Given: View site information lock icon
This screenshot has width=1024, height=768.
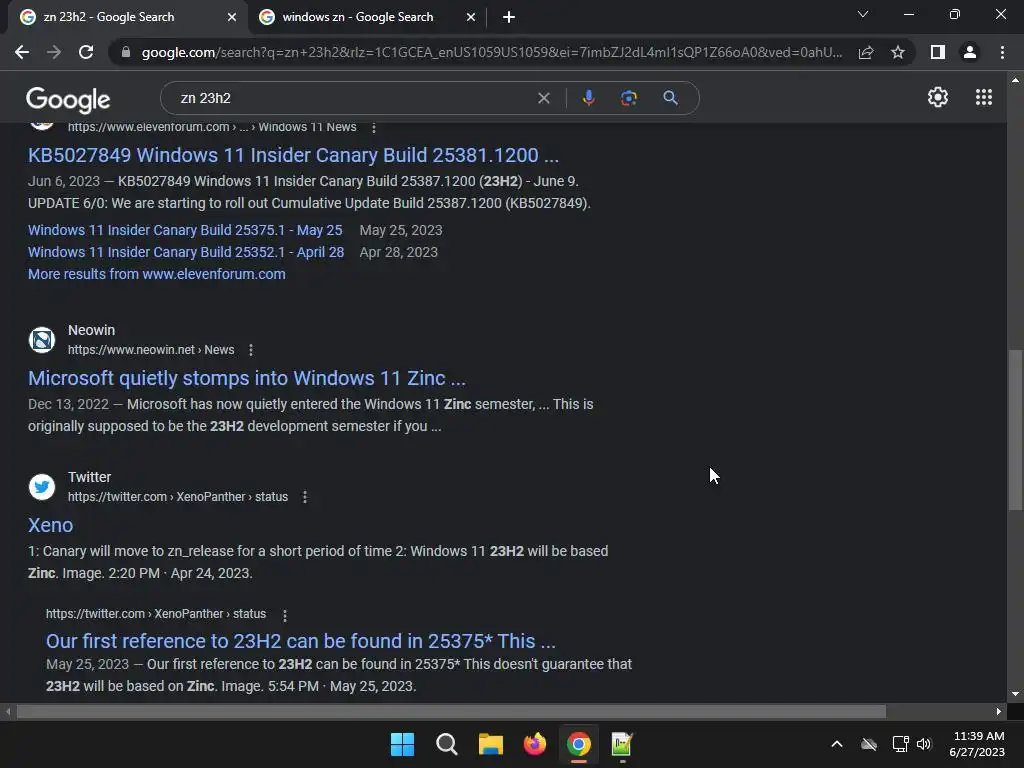Looking at the screenshot, I should [126, 52].
